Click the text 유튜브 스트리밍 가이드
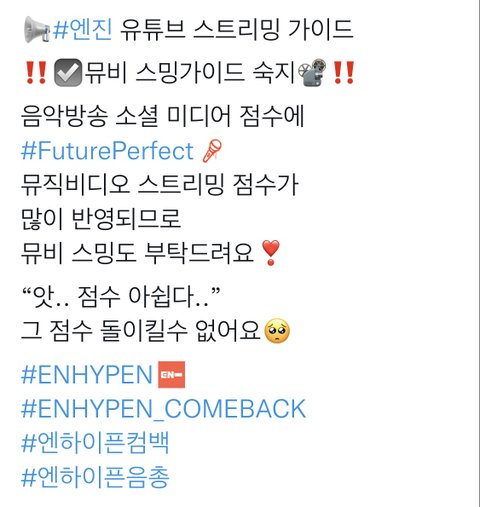Viewport: 480px width, 507px height. (x=236, y=30)
